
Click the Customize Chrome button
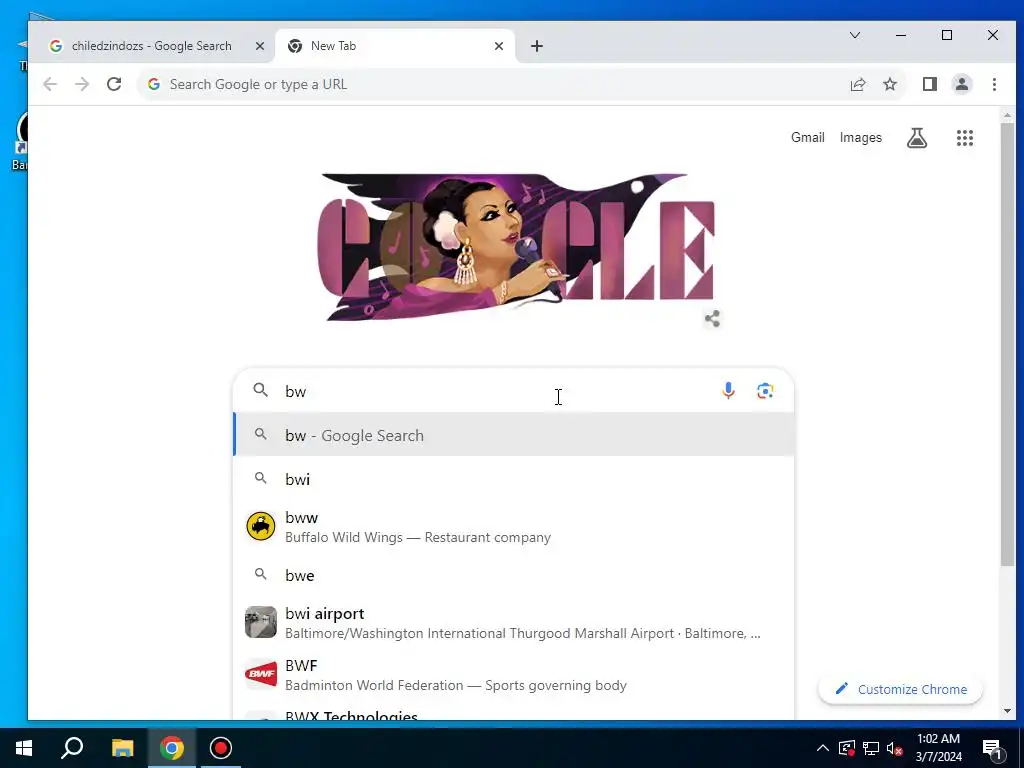click(901, 689)
